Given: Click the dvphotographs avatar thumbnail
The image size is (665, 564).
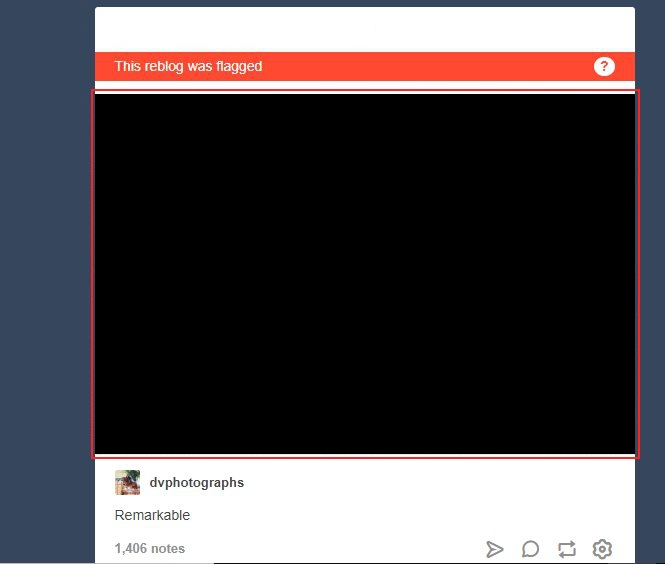Looking at the screenshot, I should pyautogui.click(x=127, y=482).
